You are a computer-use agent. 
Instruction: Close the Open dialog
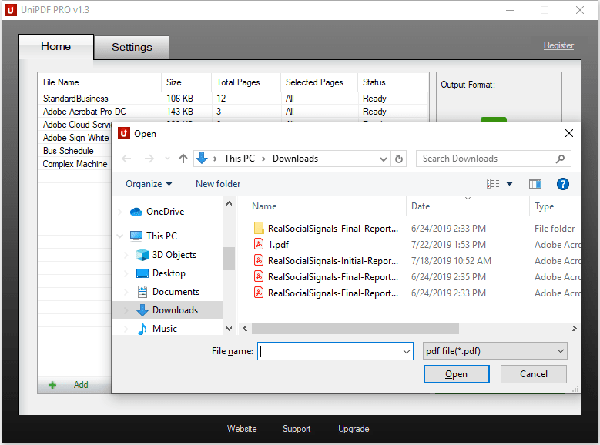click(569, 133)
